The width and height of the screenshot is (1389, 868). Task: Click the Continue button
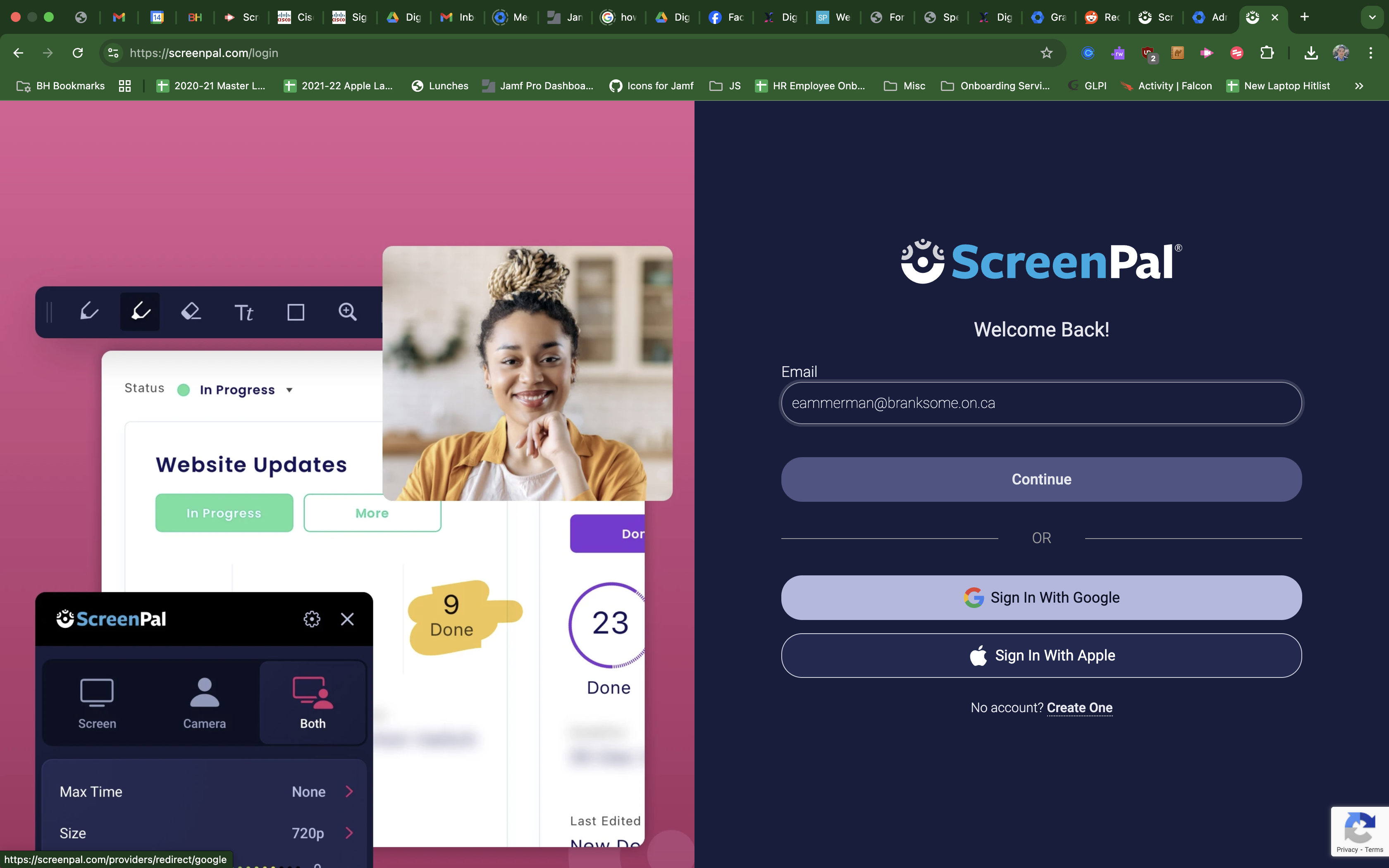[1041, 479]
